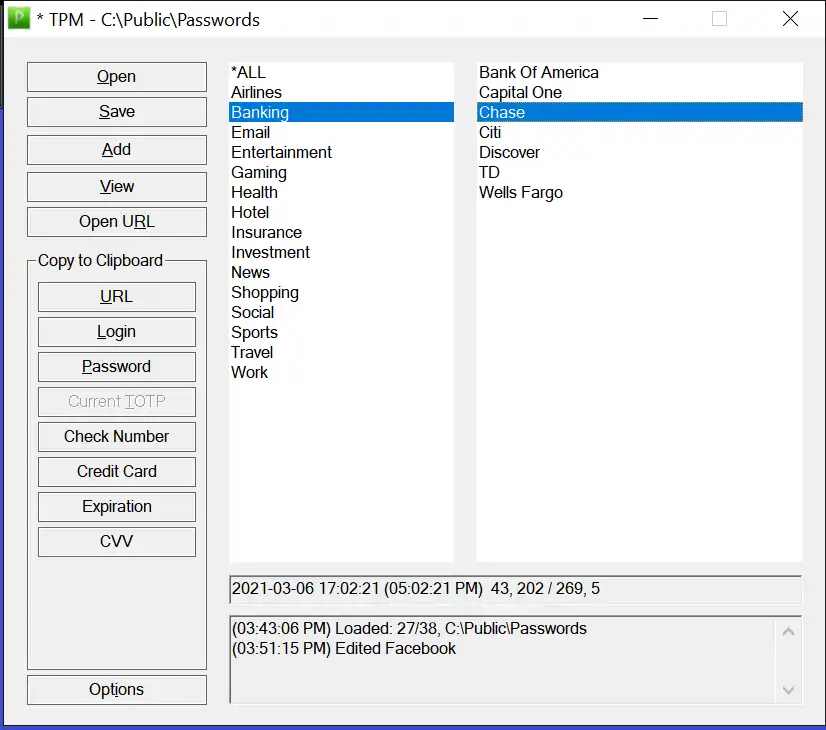Image resolution: width=826 pixels, height=730 pixels.
Task: Select the Work category
Action: click(341, 372)
